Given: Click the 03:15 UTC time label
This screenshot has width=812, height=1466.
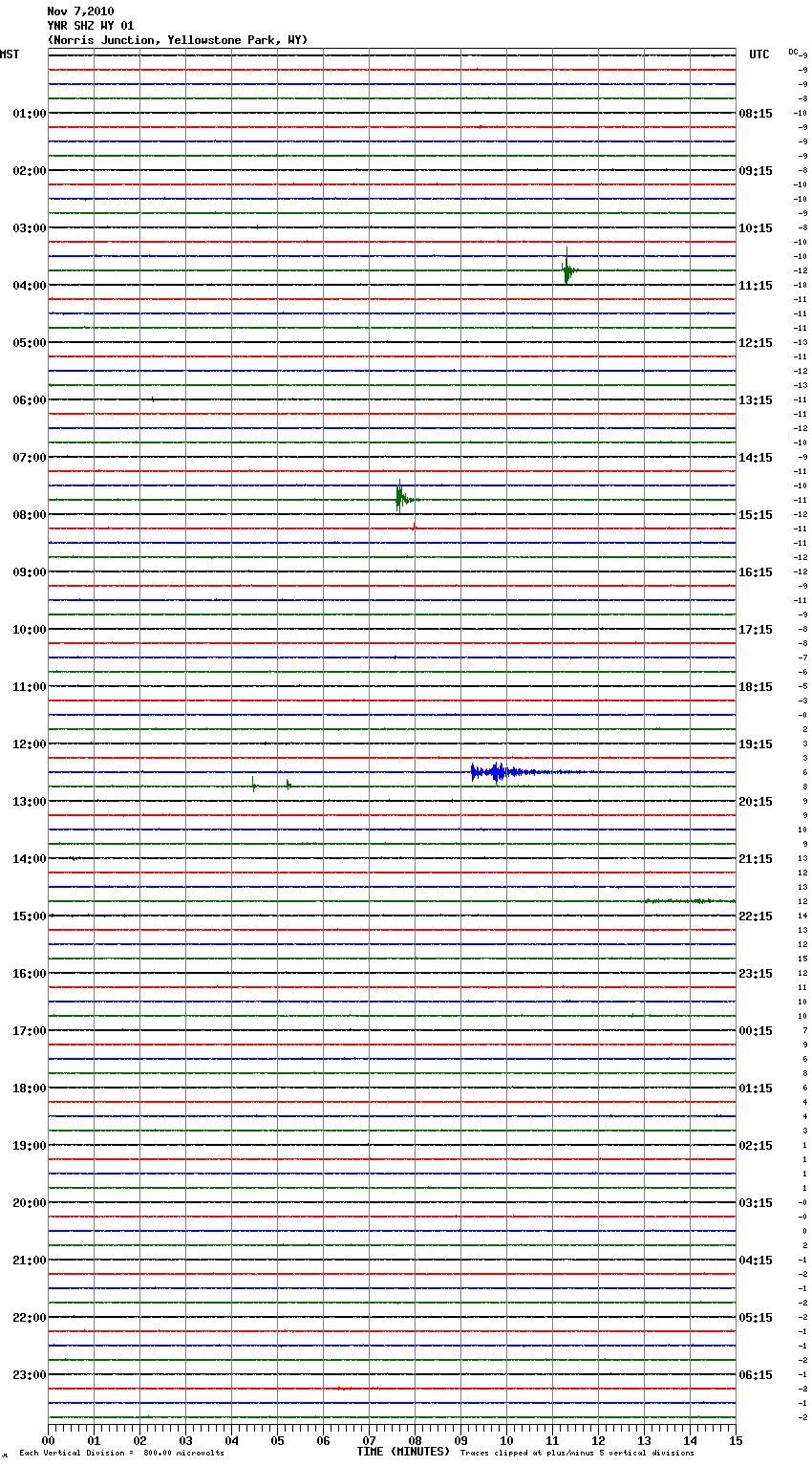Looking at the screenshot, I should click(x=756, y=1203).
